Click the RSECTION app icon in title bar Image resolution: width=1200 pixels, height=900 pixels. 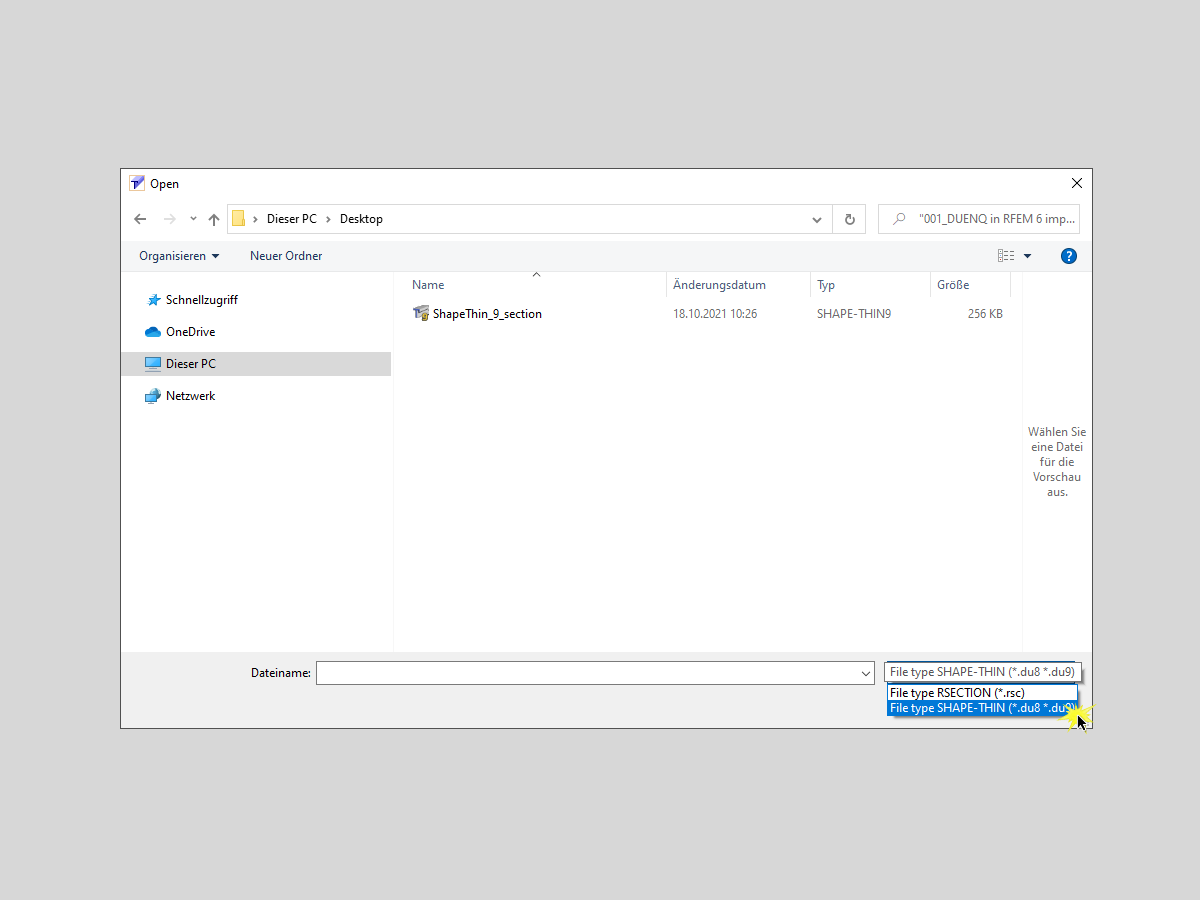[x=136, y=183]
